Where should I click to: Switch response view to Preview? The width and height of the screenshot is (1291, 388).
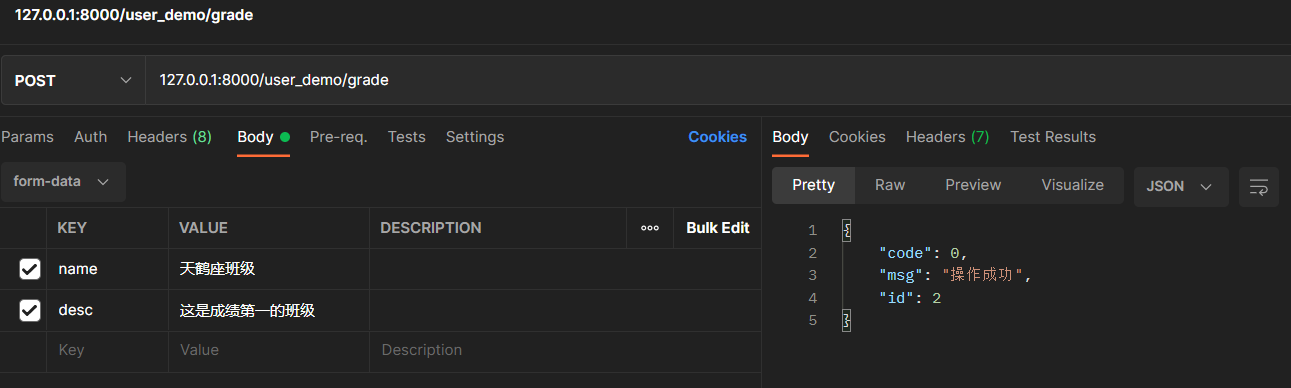[x=973, y=185]
